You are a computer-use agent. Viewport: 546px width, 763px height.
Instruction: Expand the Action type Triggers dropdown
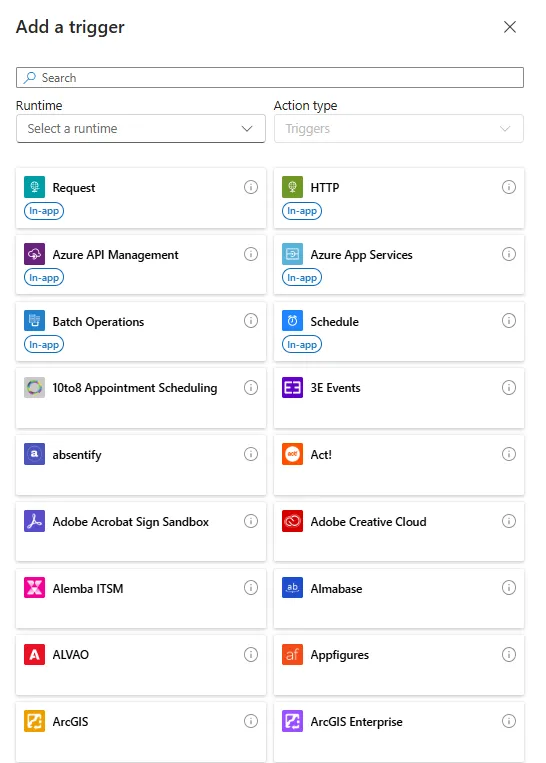[x=399, y=128]
